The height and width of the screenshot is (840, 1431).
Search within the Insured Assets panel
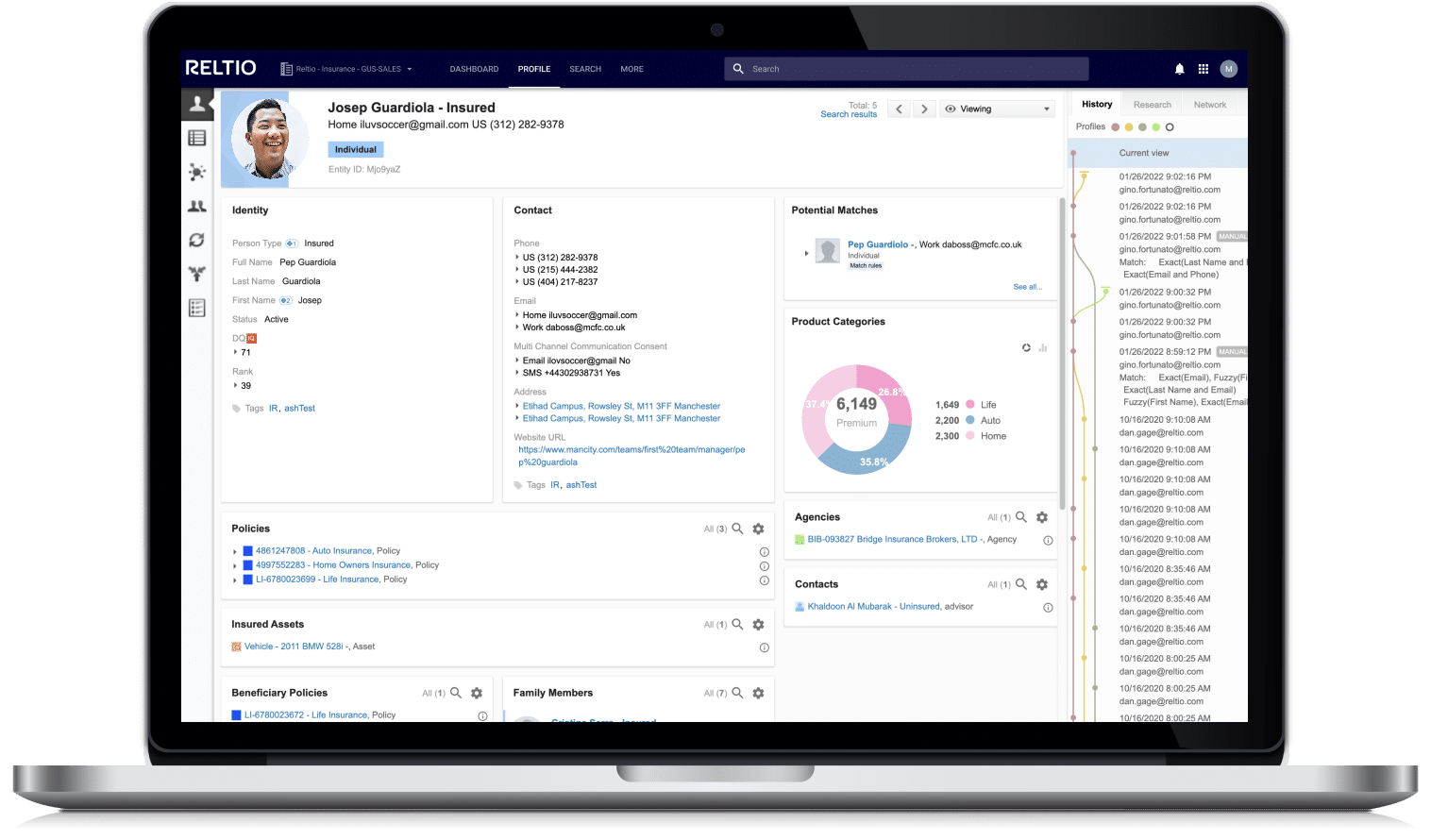click(x=737, y=624)
